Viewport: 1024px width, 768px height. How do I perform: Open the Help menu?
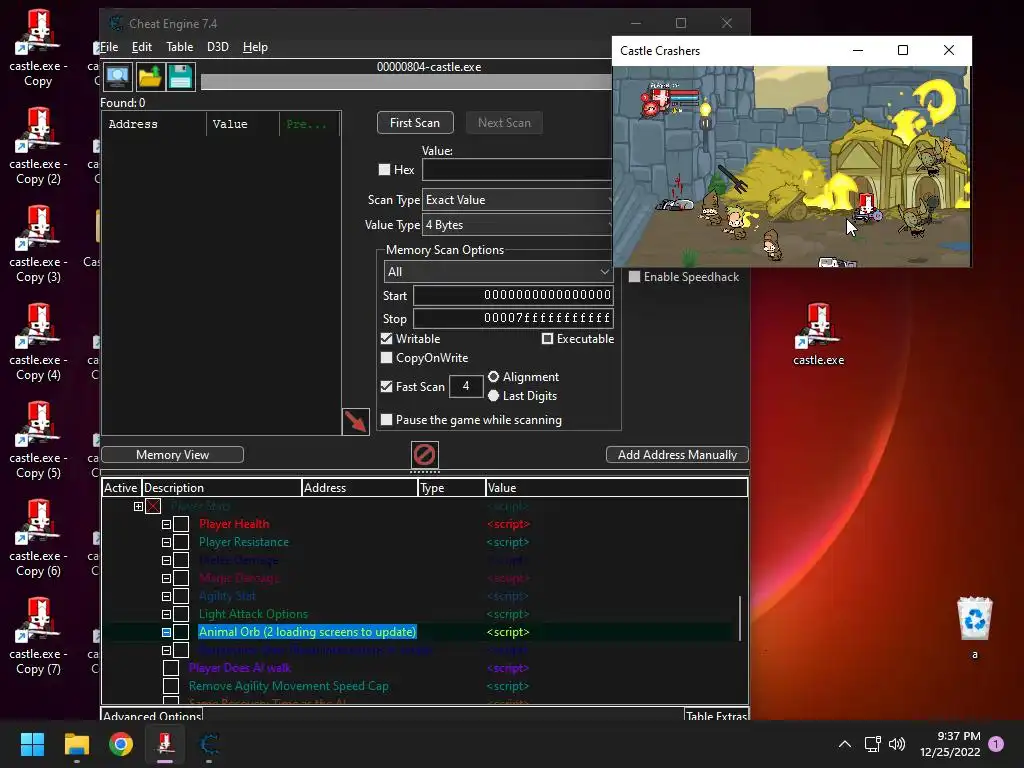(255, 47)
